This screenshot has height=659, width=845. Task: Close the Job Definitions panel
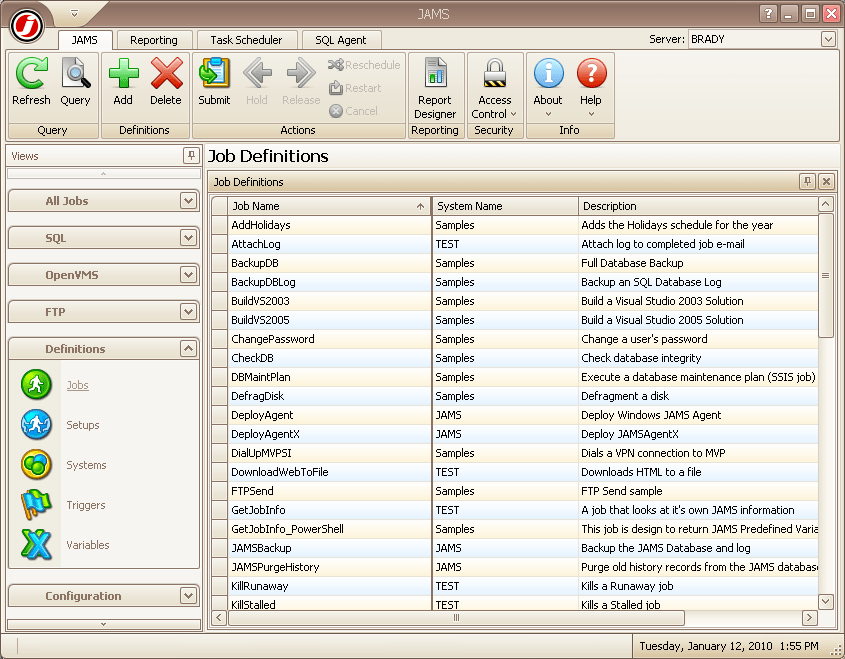[826, 182]
